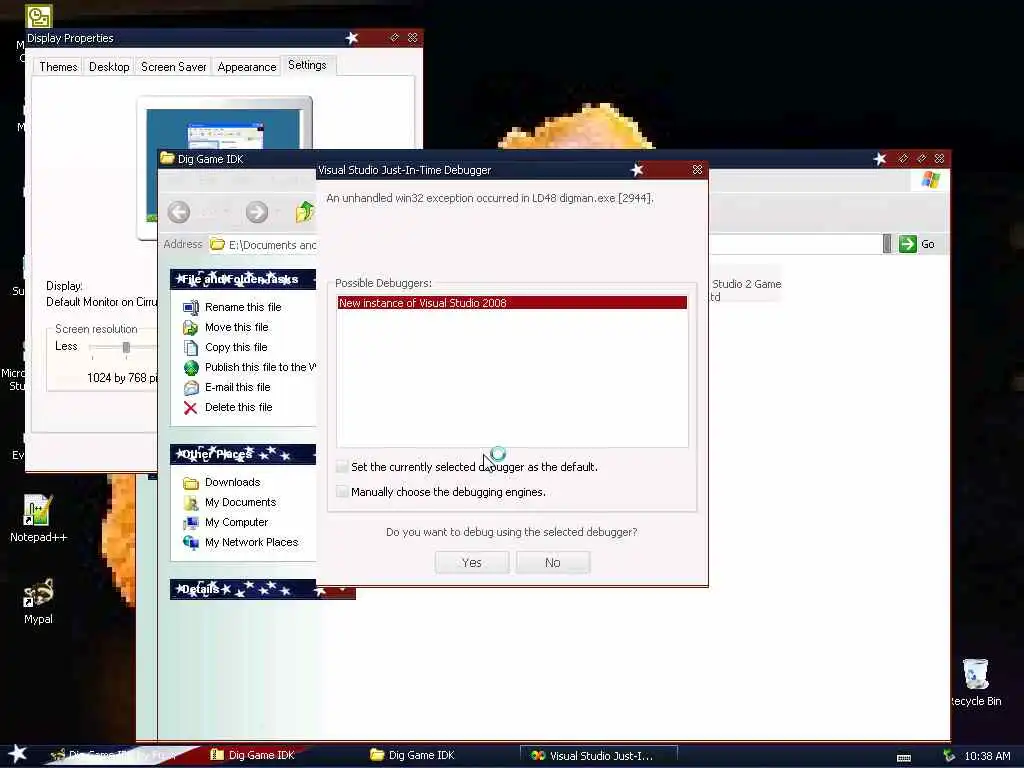Image resolution: width=1024 pixels, height=768 pixels.
Task: Click the red X Delete icon
Action: tap(191, 408)
